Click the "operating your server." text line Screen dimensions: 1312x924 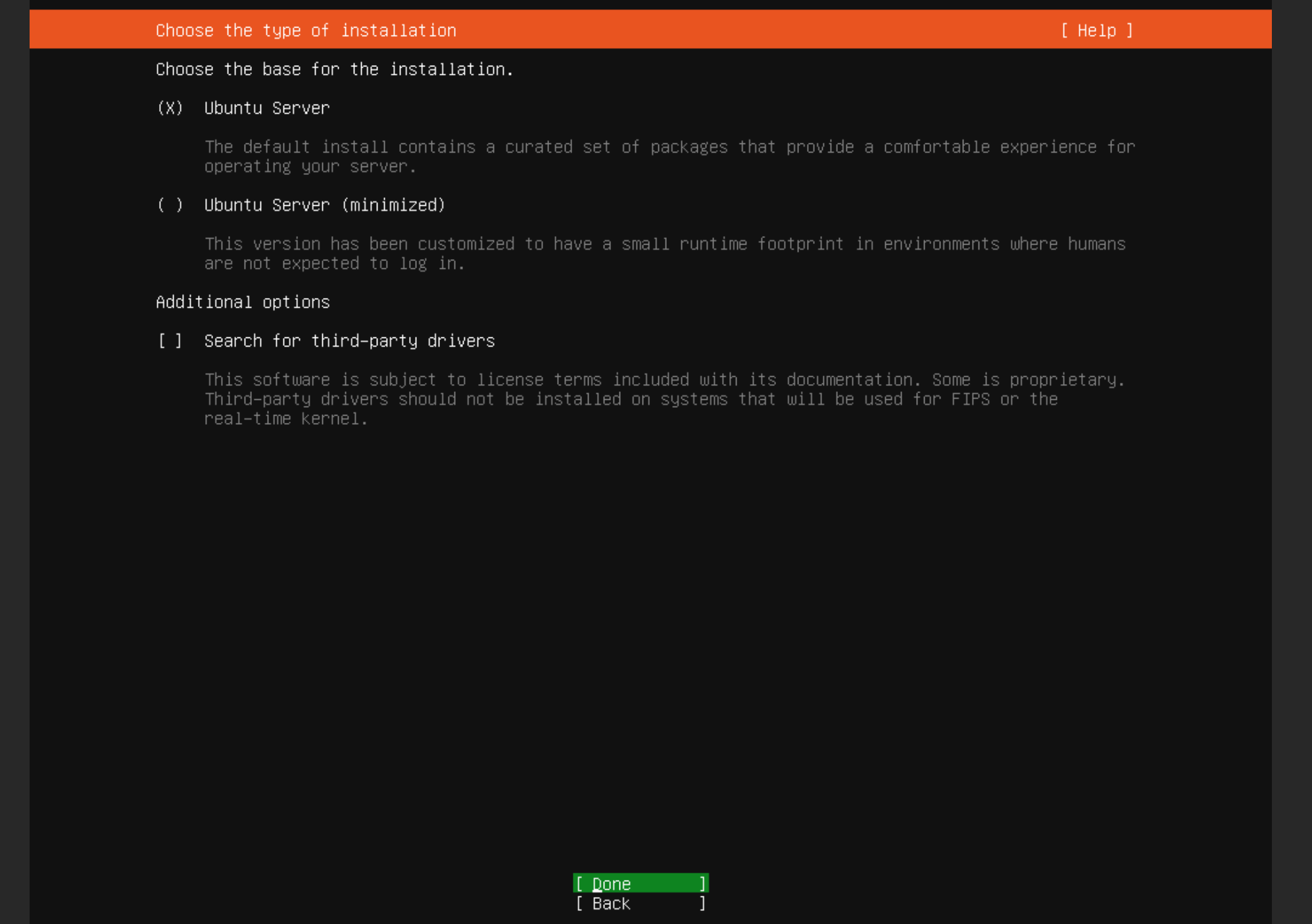[310, 167]
